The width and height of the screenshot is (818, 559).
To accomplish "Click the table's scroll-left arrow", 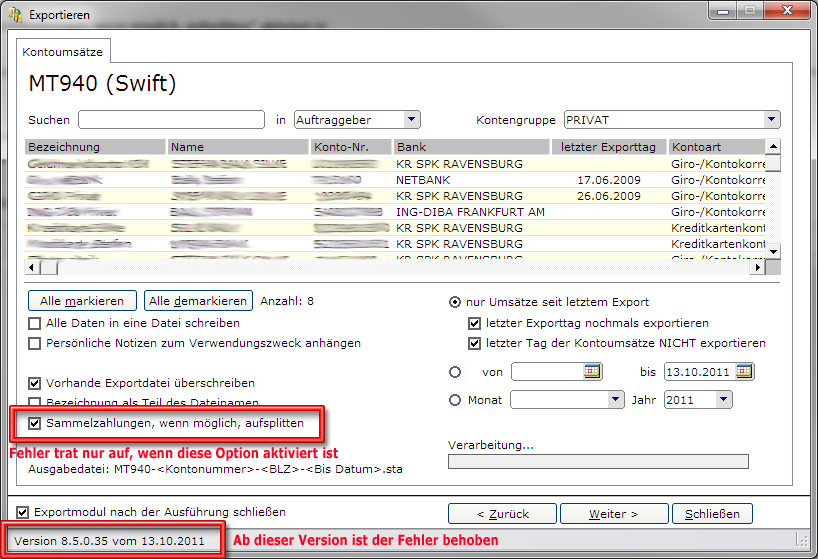I will click(x=32, y=268).
